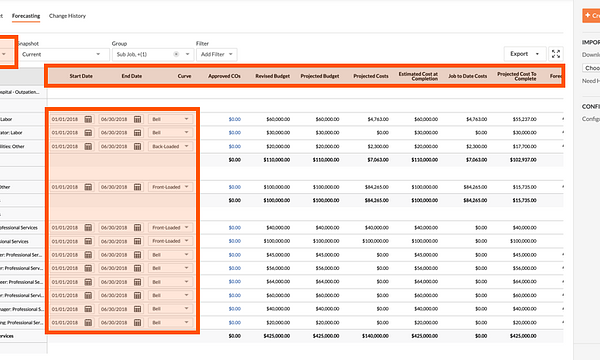
Task: Click the Revised Budget column header
Action: click(272, 76)
